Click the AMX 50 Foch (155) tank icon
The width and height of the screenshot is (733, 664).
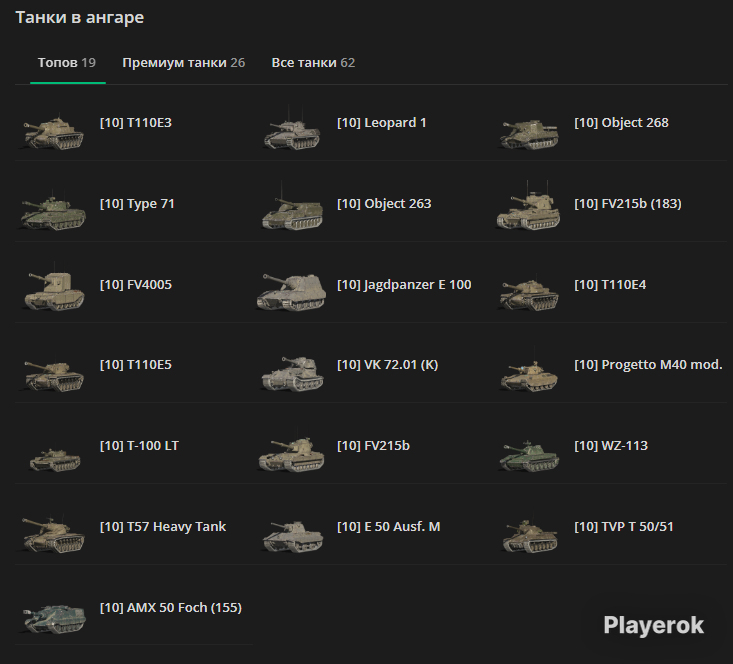(x=54, y=618)
